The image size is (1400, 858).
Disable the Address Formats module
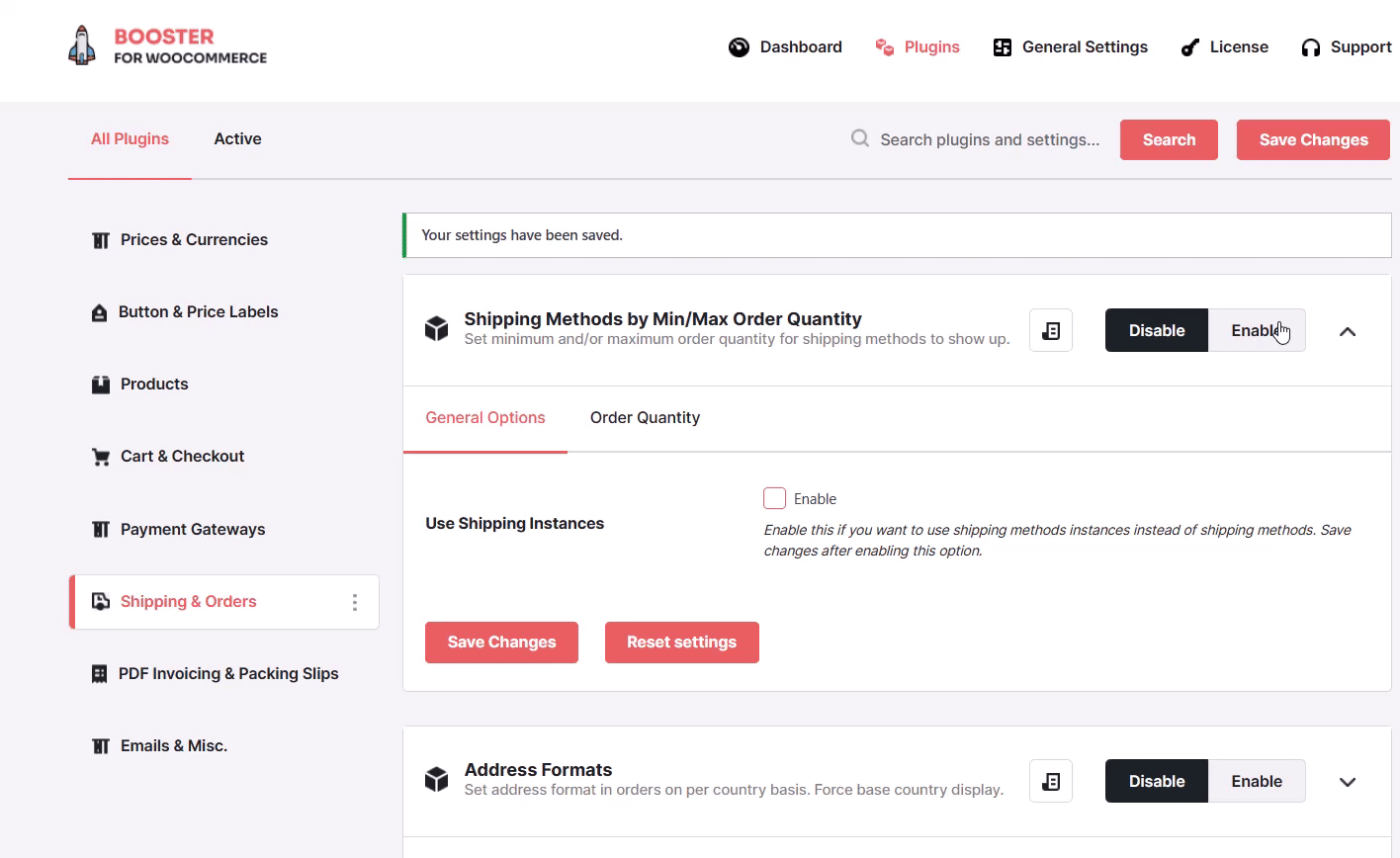point(1157,781)
